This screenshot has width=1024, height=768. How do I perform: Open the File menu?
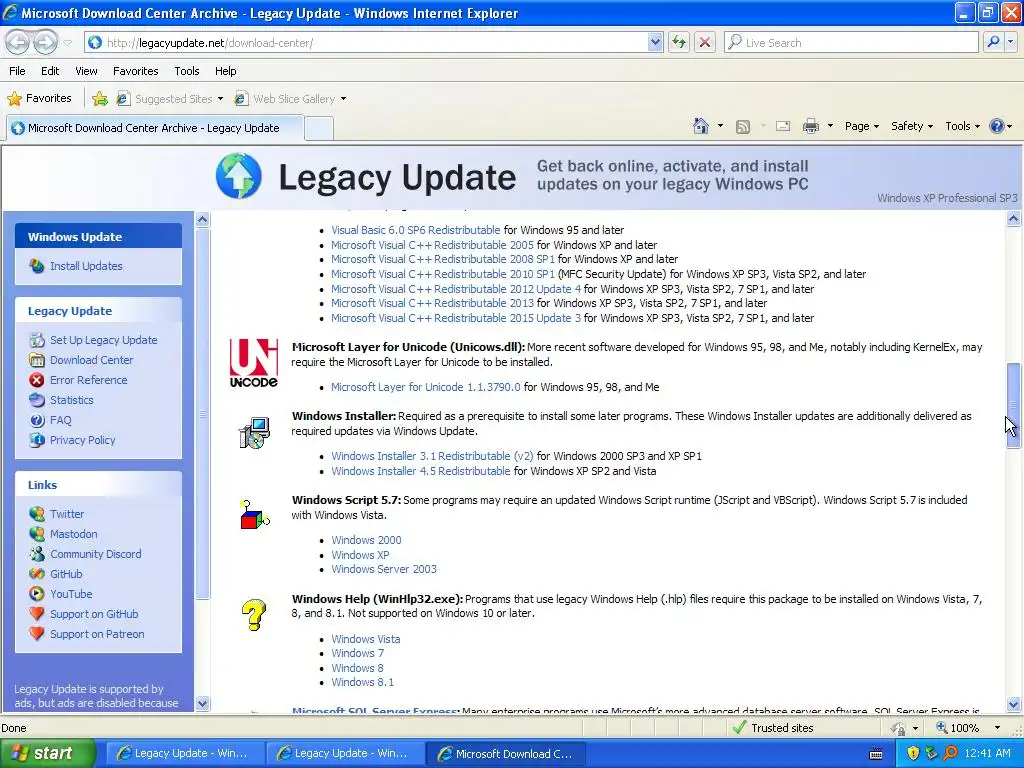coord(17,71)
